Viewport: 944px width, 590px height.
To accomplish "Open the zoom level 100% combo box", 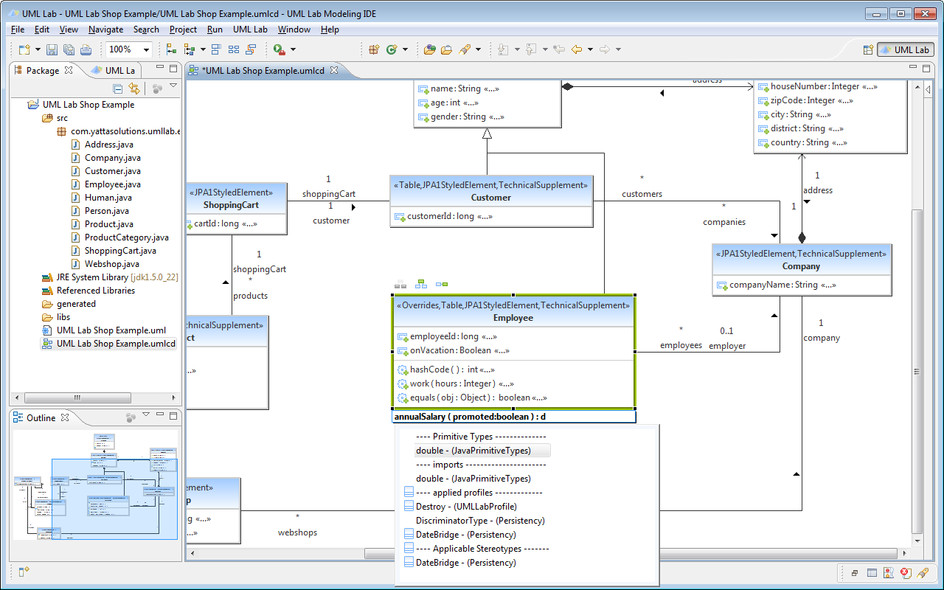I will pos(128,49).
